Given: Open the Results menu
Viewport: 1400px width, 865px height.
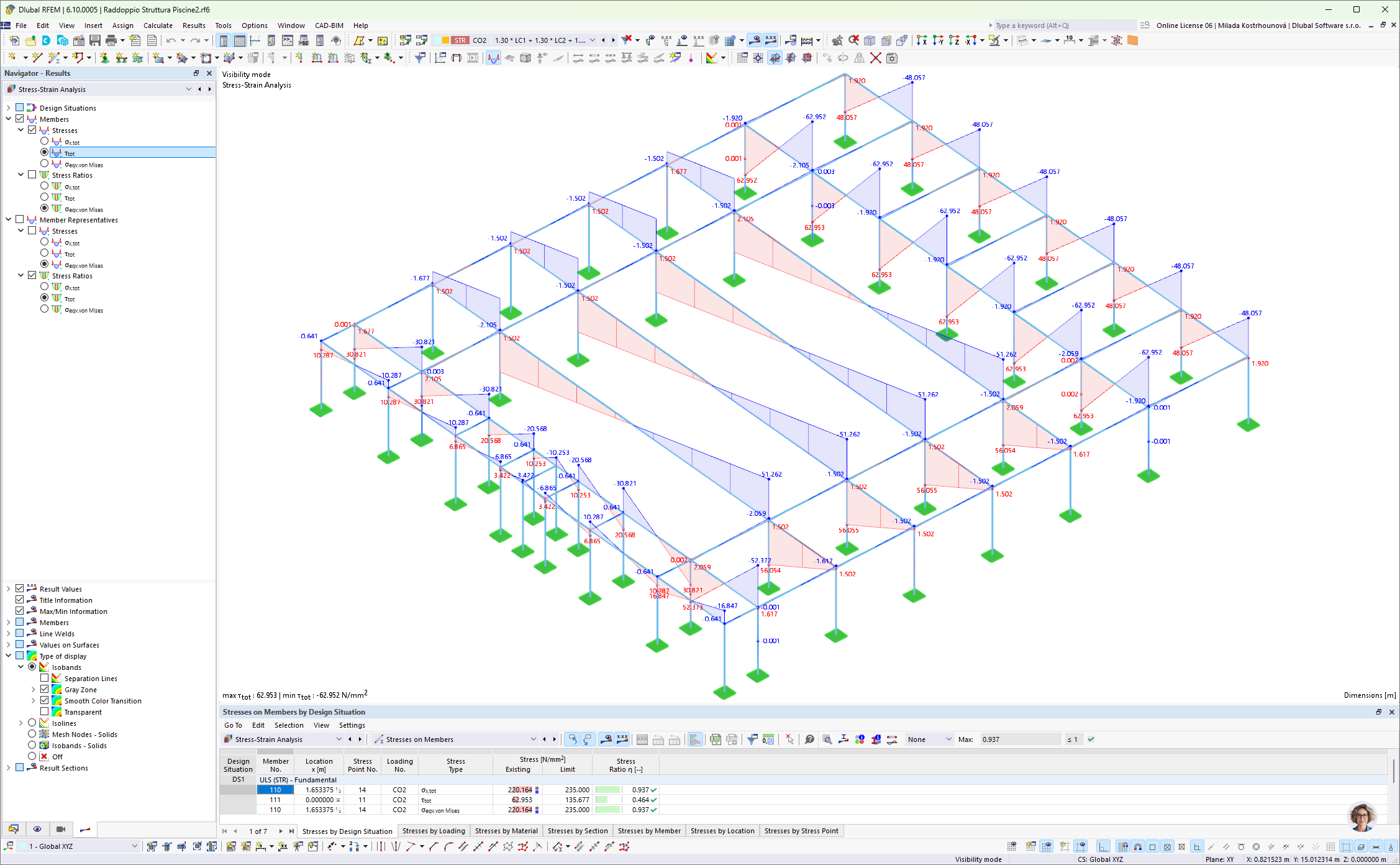Looking at the screenshot, I should pyautogui.click(x=194, y=25).
